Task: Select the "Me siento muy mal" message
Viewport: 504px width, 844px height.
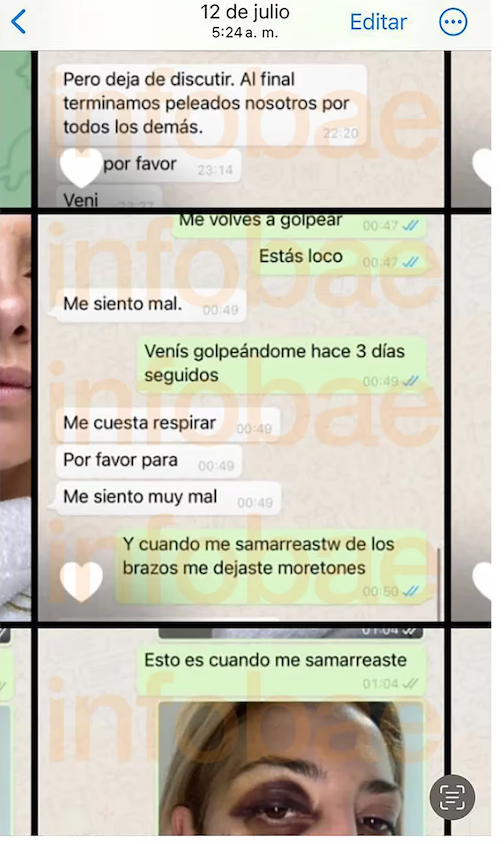Action: (165, 498)
